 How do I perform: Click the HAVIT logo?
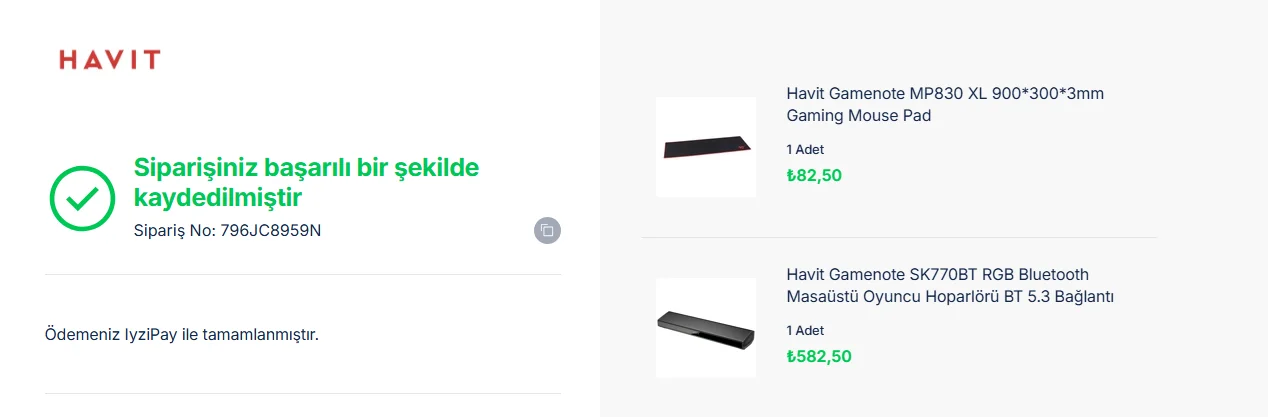[x=110, y=60]
